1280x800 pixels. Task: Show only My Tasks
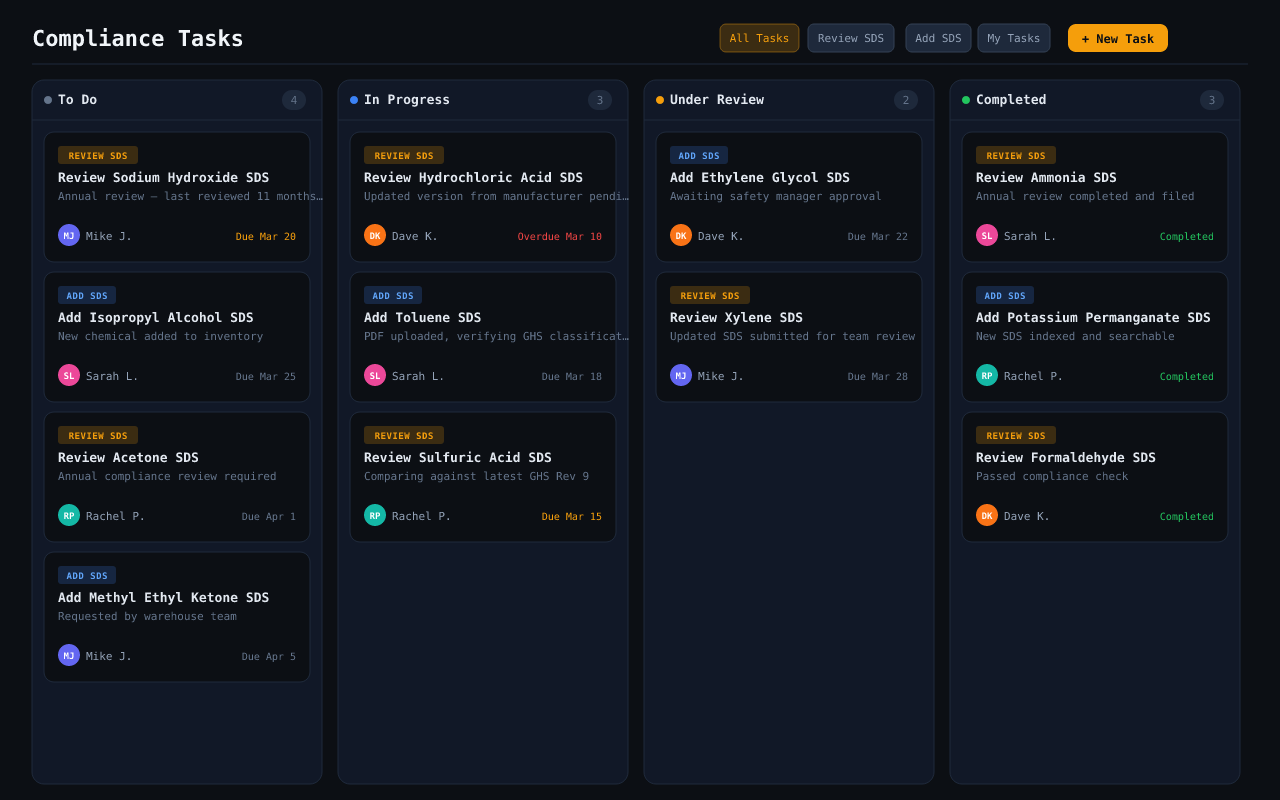pos(1013,38)
